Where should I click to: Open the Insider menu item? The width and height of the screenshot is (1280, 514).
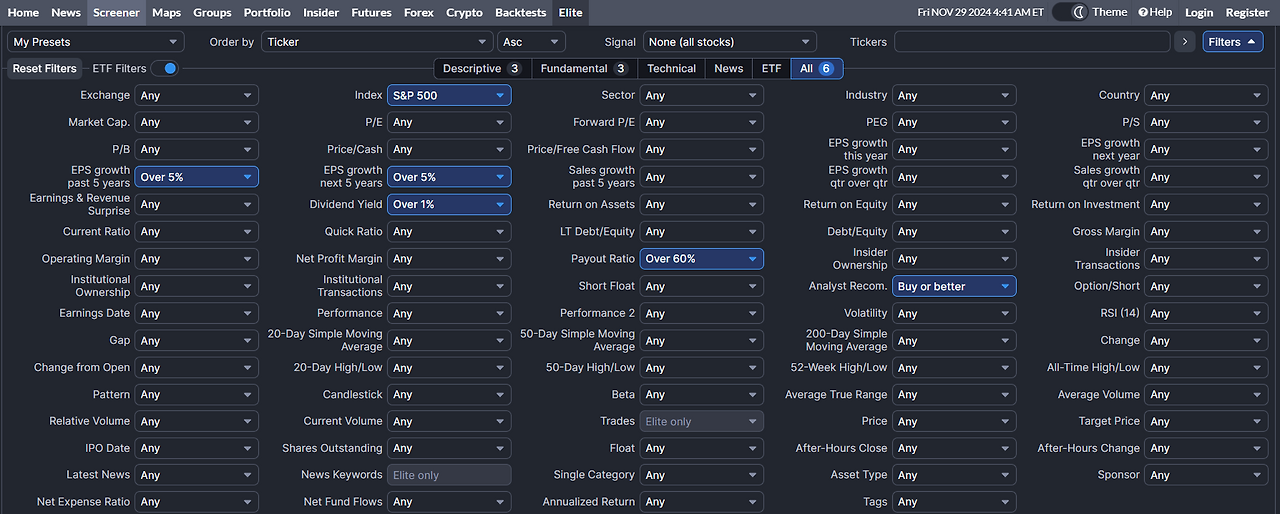point(321,12)
